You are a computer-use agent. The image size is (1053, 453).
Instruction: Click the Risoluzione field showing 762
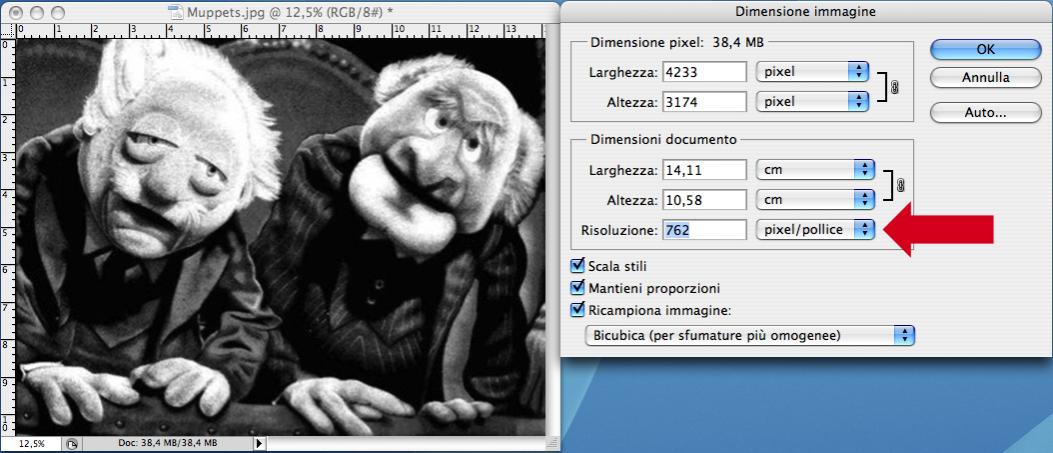pos(704,230)
